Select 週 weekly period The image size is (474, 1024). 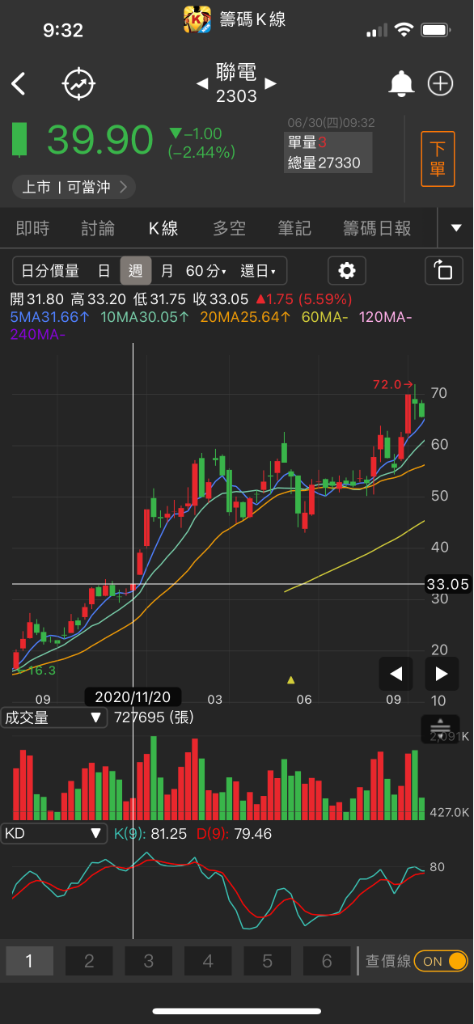tap(136, 270)
